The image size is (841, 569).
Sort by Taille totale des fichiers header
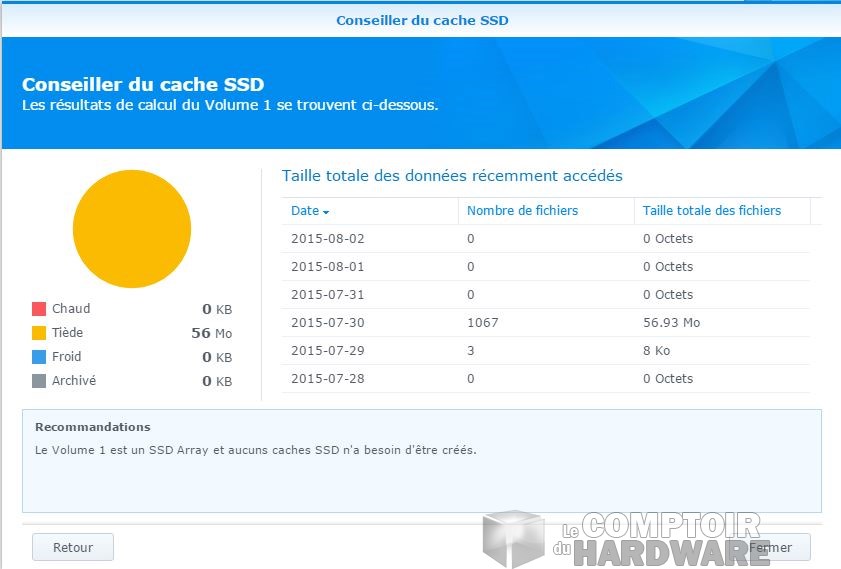pyautogui.click(x=711, y=211)
